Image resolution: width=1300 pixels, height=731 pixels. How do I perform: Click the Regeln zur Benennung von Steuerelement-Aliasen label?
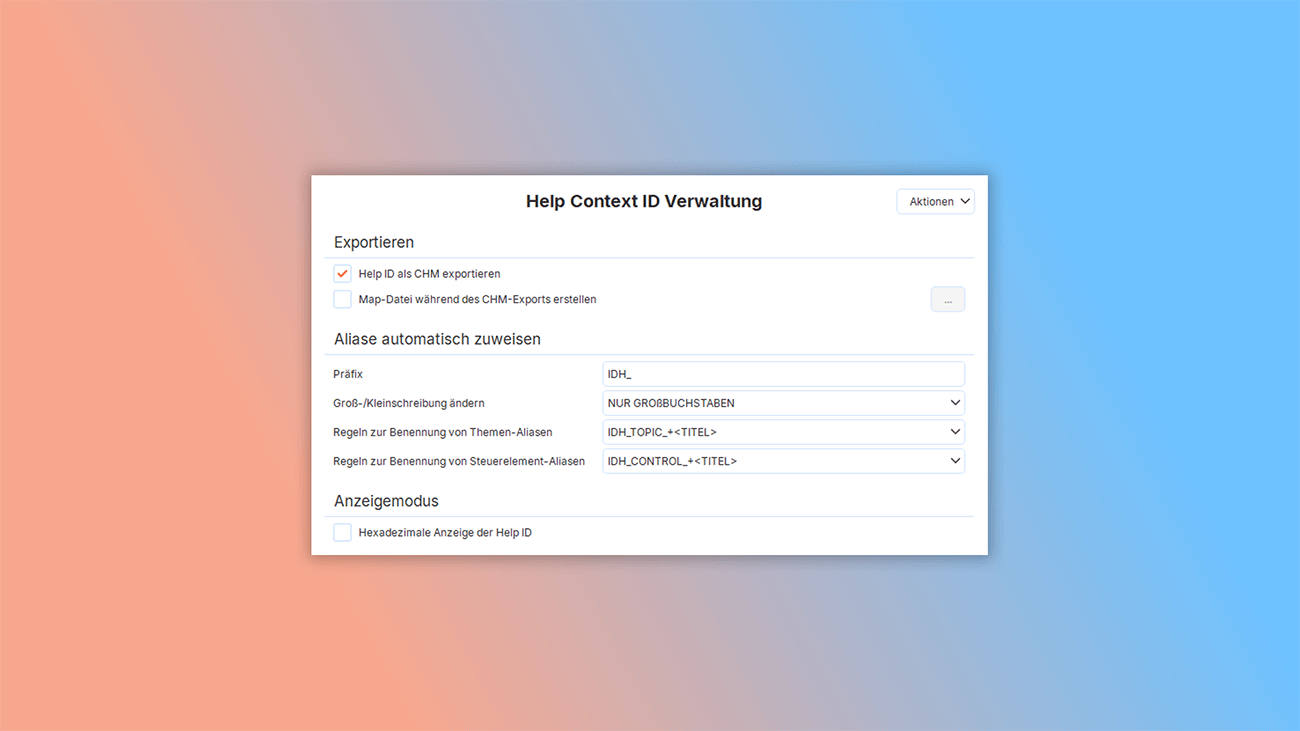click(x=459, y=461)
